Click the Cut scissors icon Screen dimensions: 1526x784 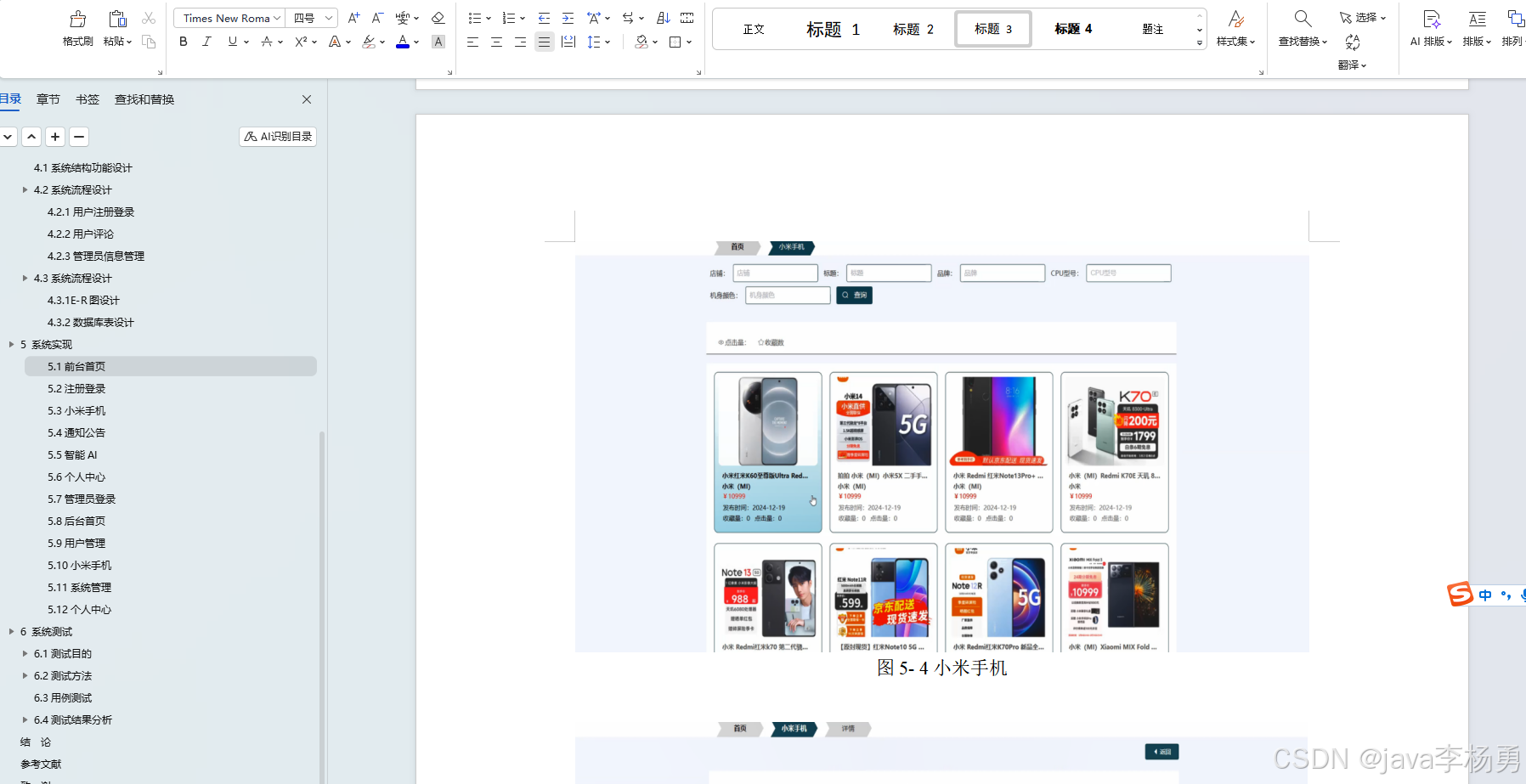pyautogui.click(x=149, y=18)
